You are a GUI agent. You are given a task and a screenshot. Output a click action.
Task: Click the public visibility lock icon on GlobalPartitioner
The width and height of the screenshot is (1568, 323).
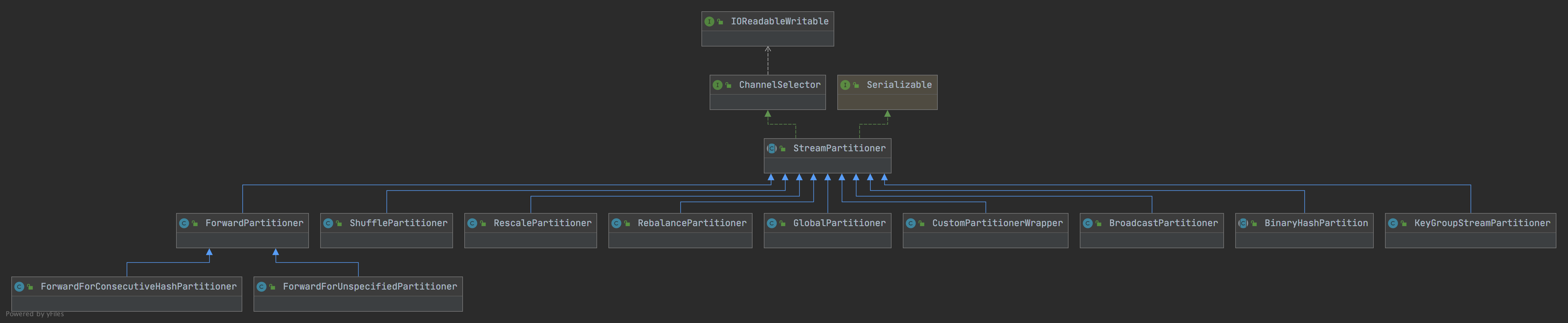pyautogui.click(x=783, y=224)
